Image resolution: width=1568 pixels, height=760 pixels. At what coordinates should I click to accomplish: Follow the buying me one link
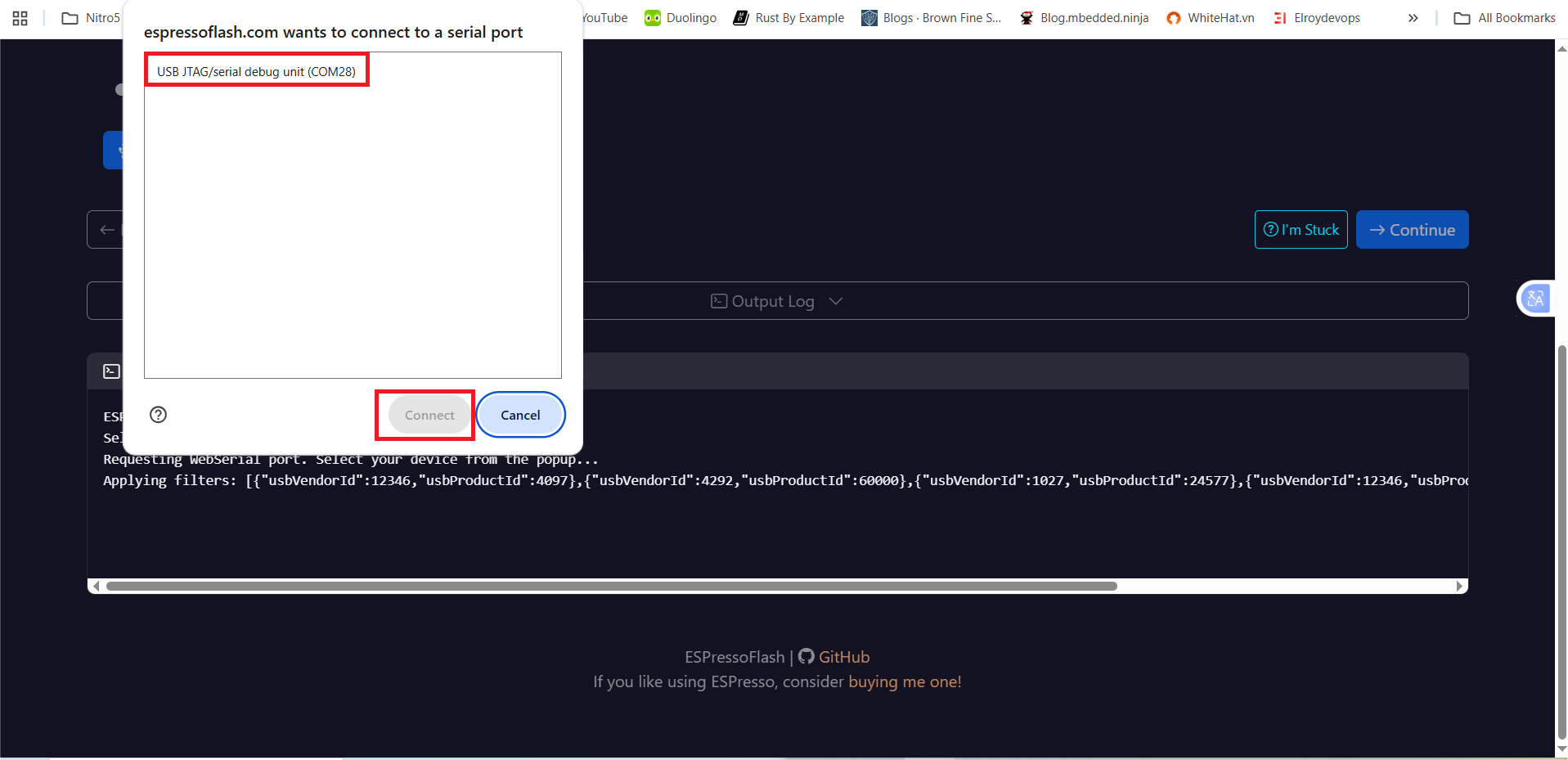point(905,681)
